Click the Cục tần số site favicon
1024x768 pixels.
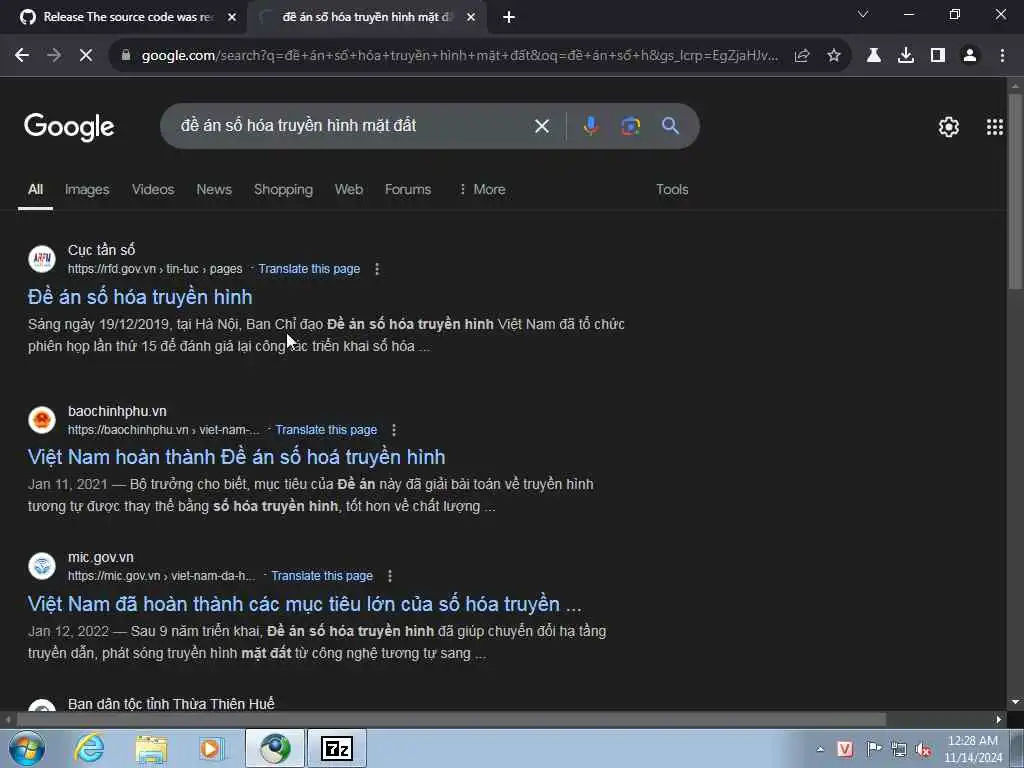pyautogui.click(x=42, y=259)
